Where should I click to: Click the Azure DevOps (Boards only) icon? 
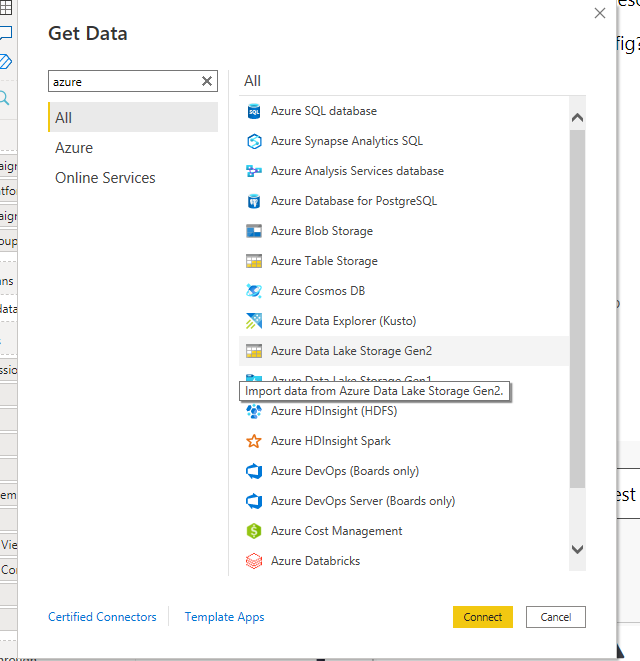coord(254,471)
